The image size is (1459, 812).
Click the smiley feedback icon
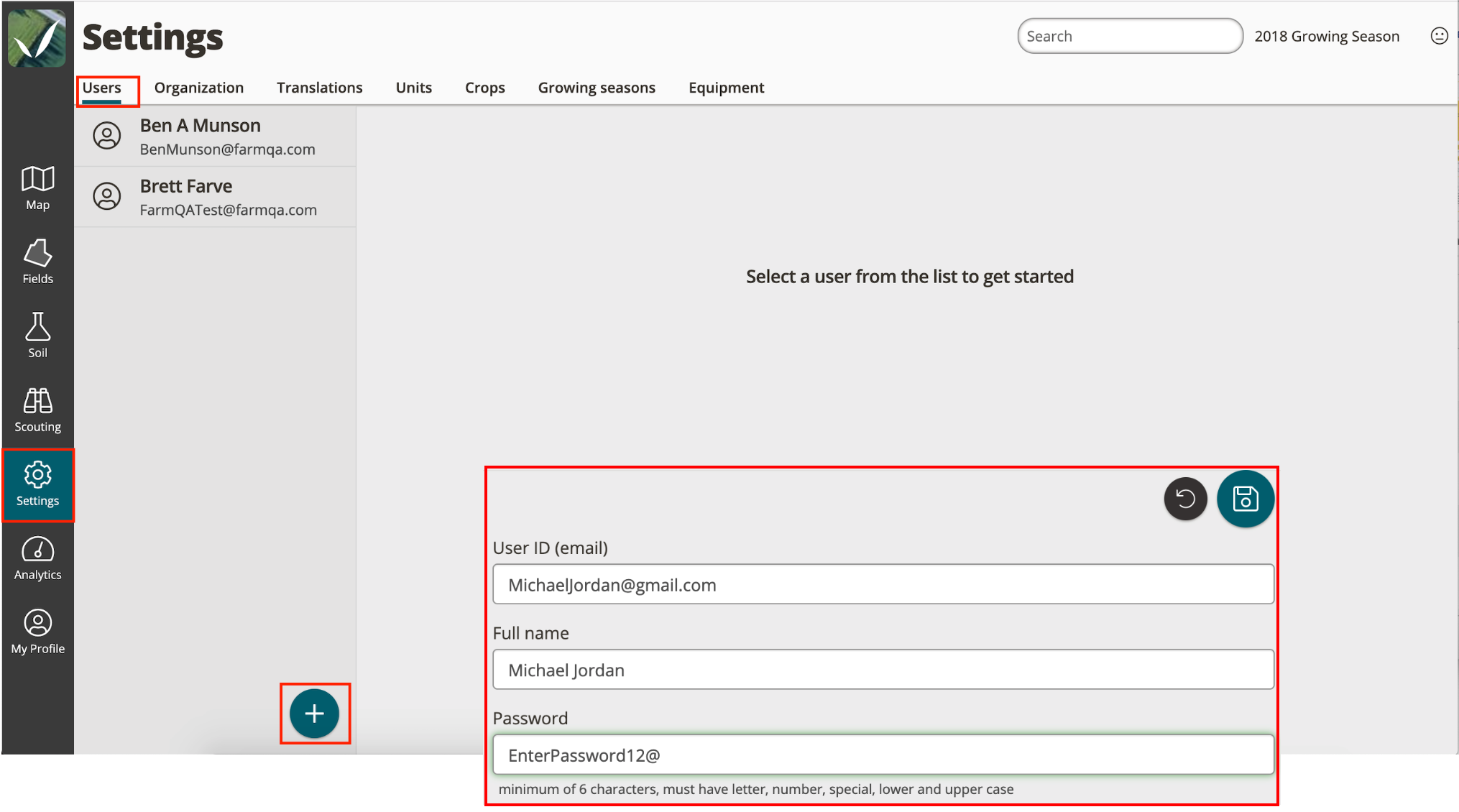[x=1439, y=36]
